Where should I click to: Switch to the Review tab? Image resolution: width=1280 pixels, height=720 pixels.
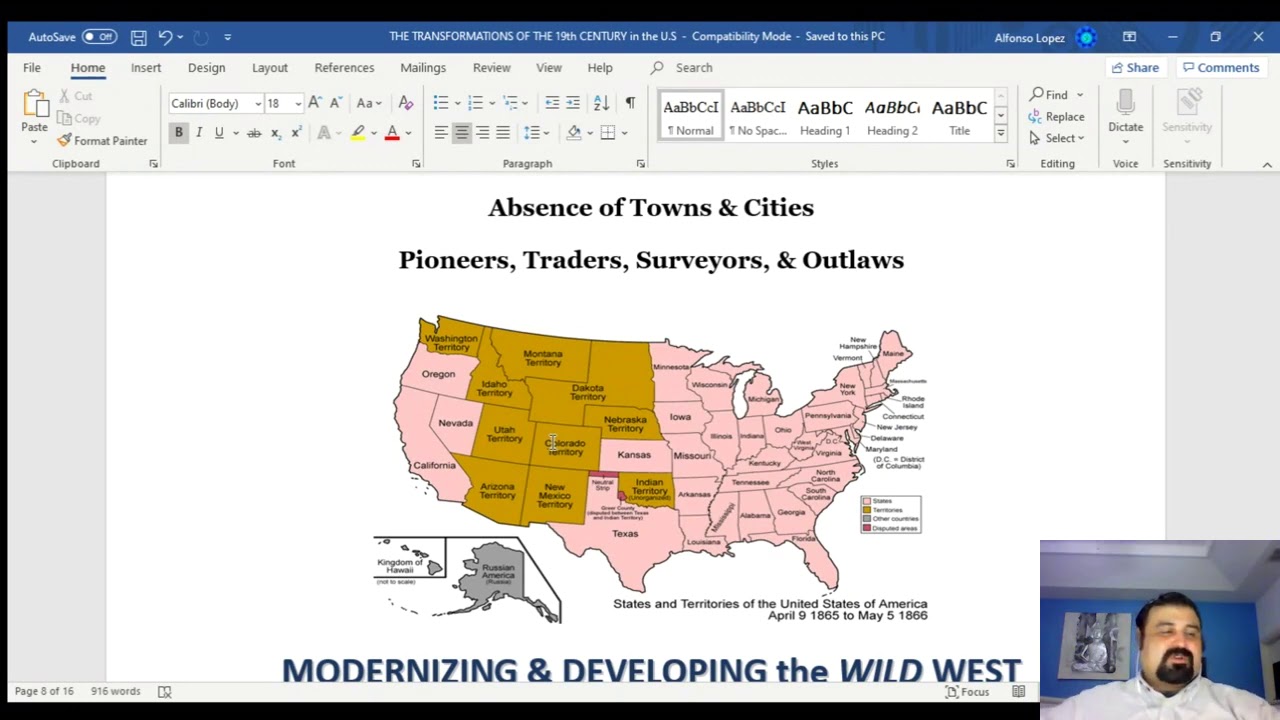(x=491, y=68)
